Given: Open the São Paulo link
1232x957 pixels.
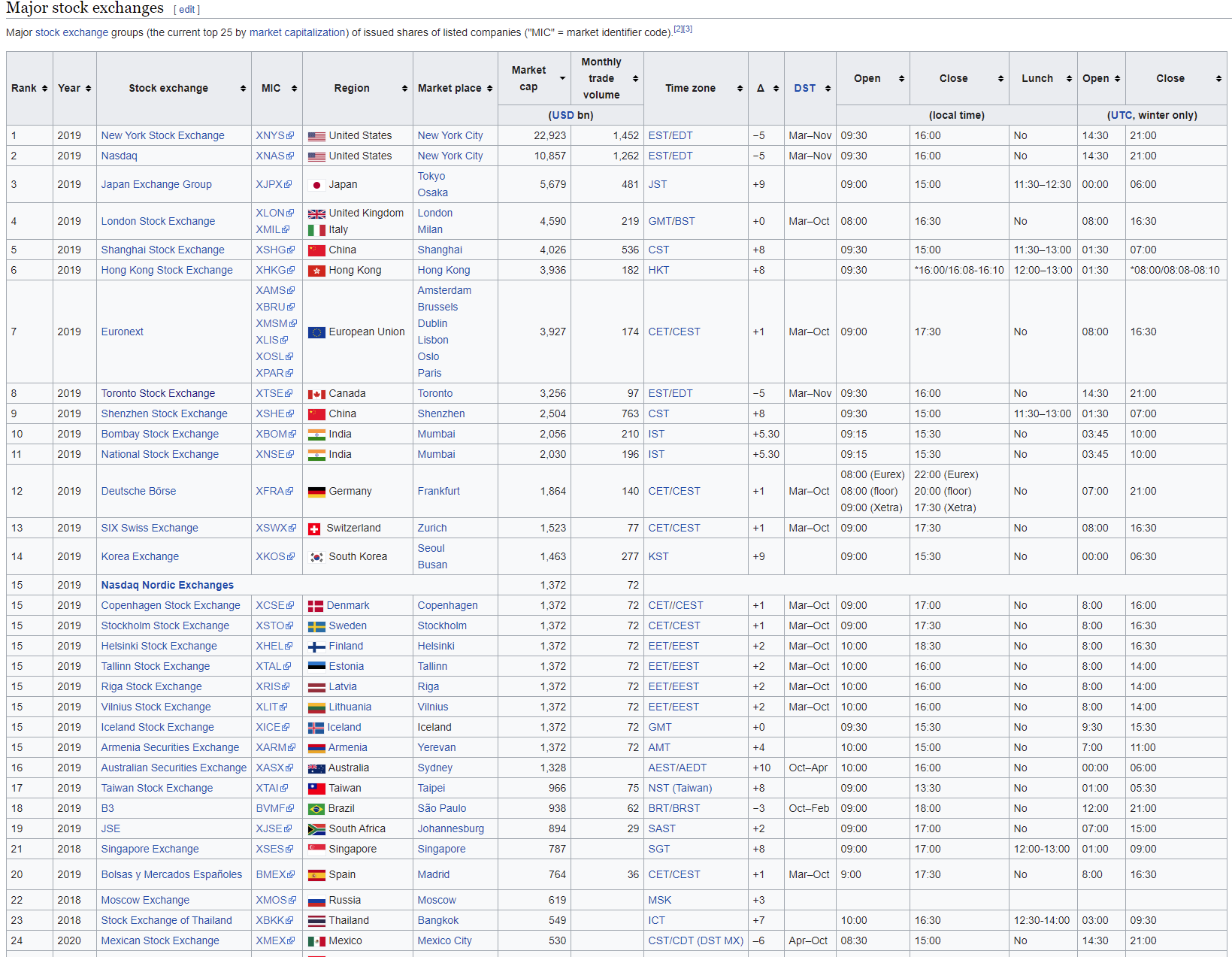Looking at the screenshot, I should (442, 808).
